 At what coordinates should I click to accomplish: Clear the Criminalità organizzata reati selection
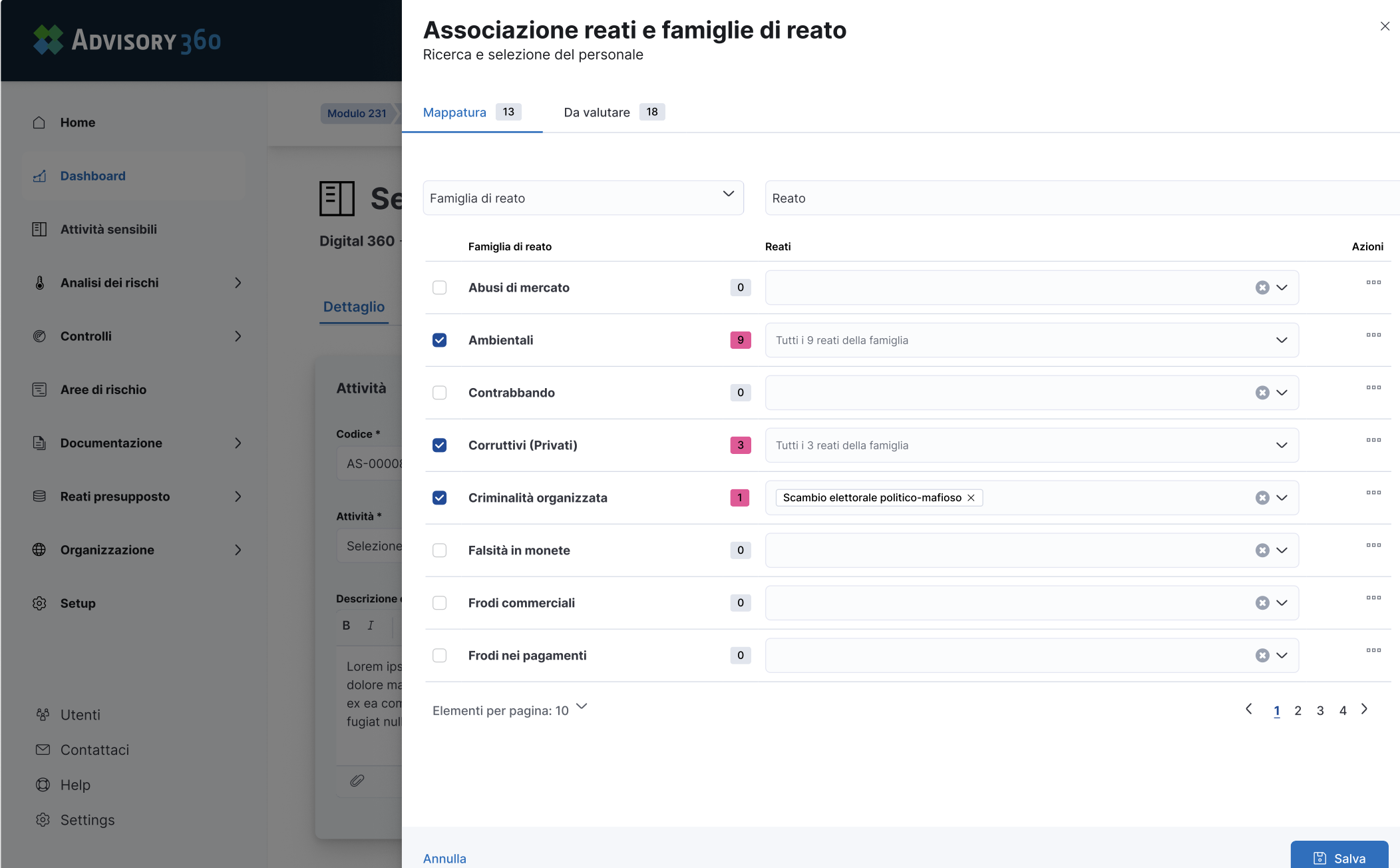(x=1262, y=498)
